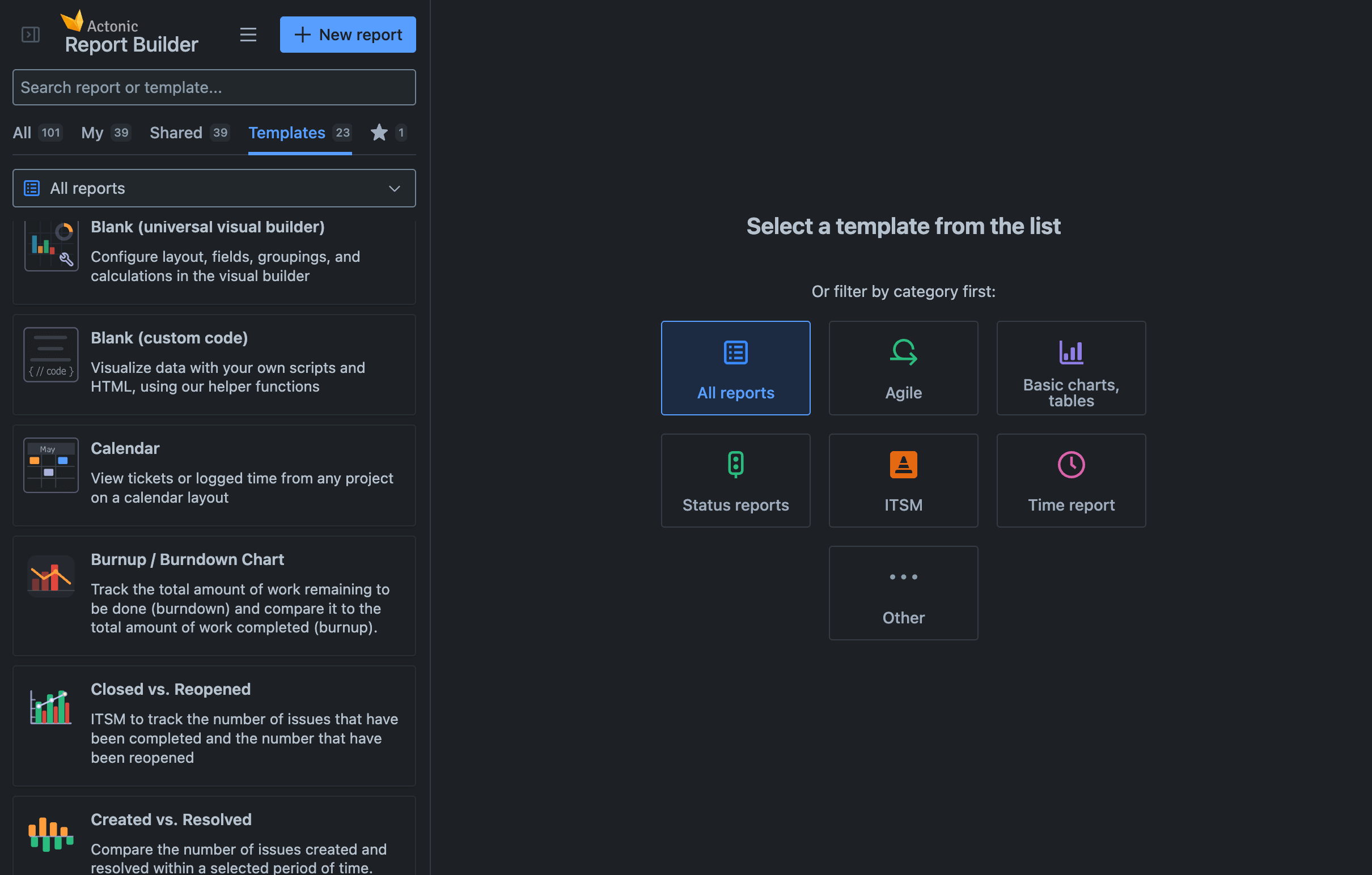Click the ITSM category icon
1372x875 pixels.
point(903,464)
